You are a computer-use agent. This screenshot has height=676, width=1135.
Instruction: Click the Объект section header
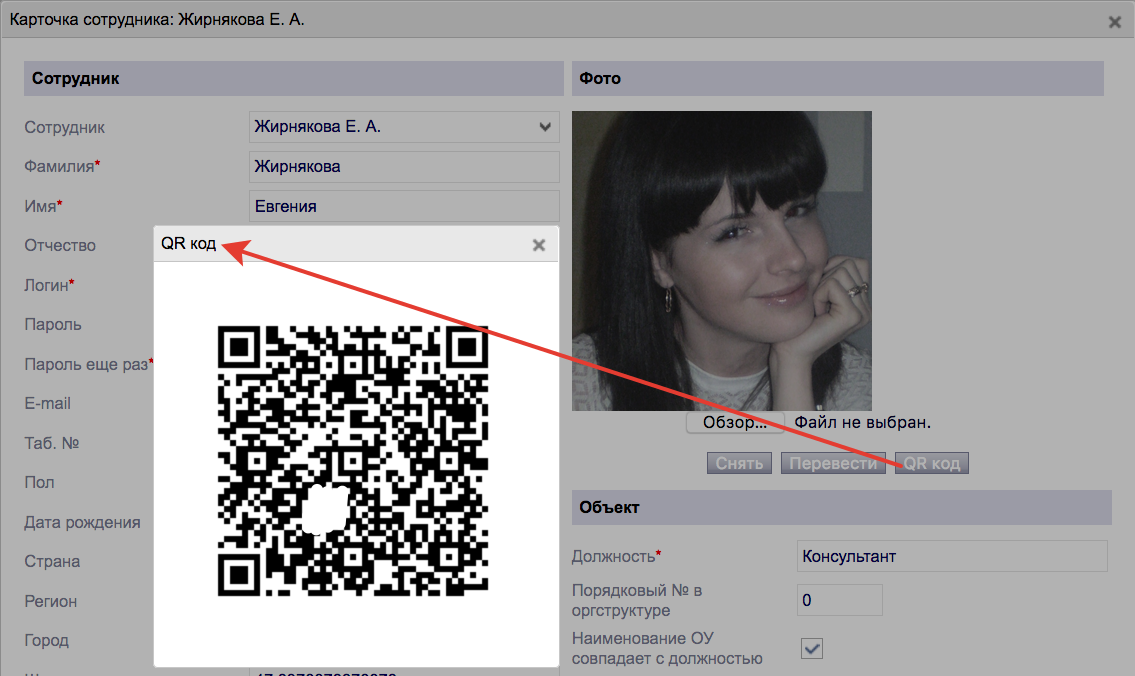point(842,507)
